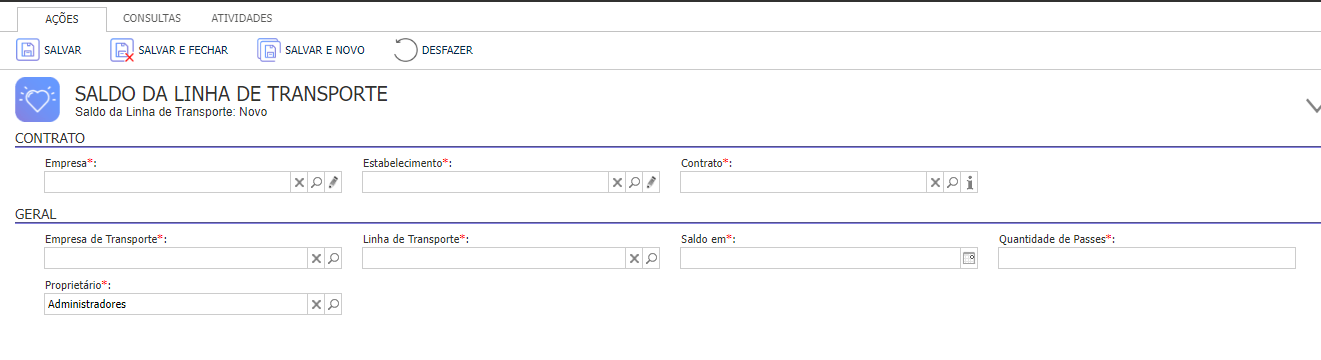Collapse header with chevron at right
Image resolution: width=1321 pixels, height=360 pixels.
click(1313, 106)
